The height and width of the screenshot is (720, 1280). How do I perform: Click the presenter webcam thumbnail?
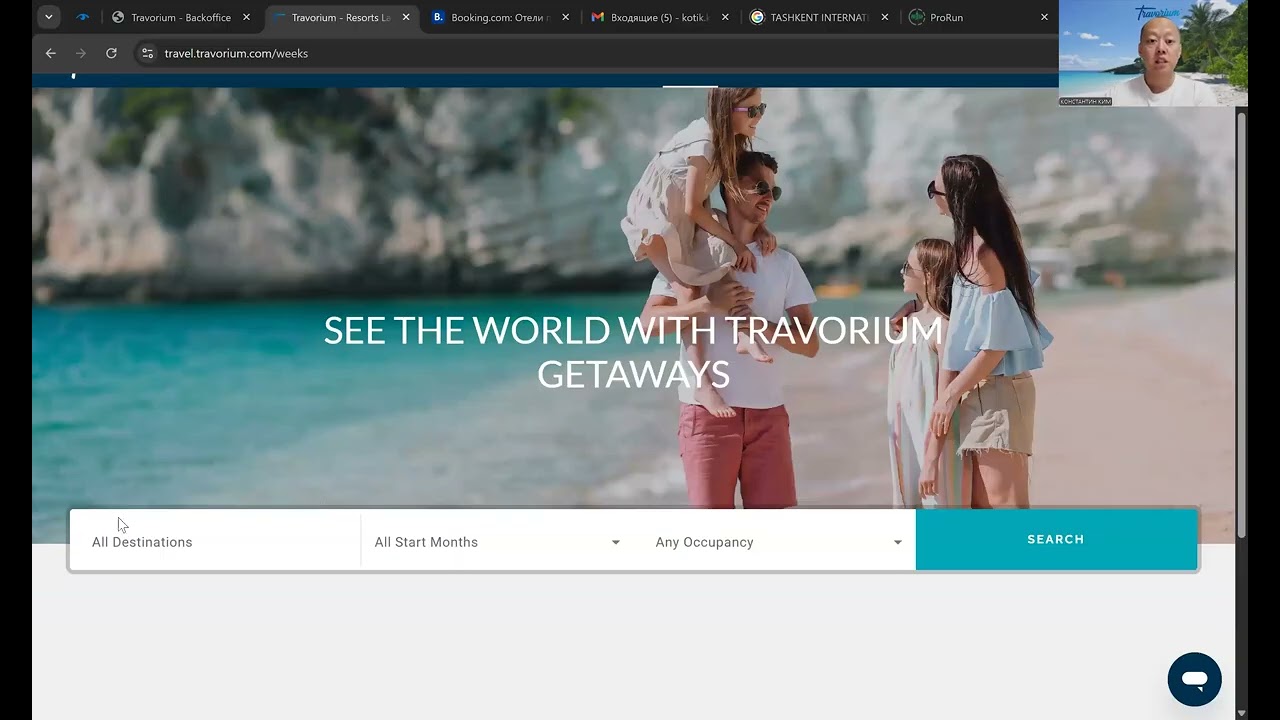(1153, 53)
